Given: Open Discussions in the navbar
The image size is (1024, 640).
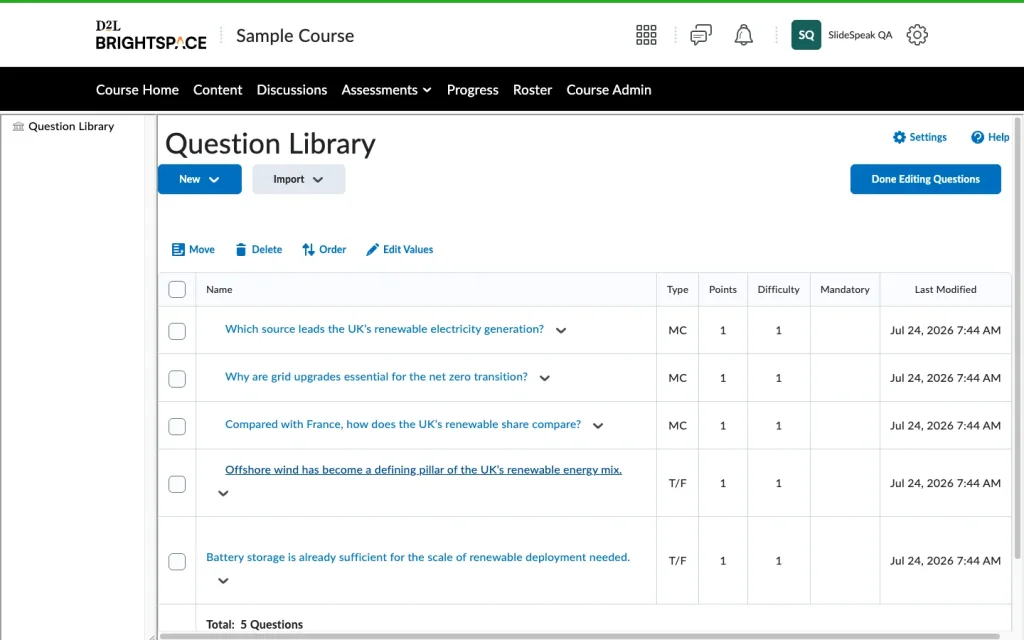Looking at the screenshot, I should coord(292,90).
